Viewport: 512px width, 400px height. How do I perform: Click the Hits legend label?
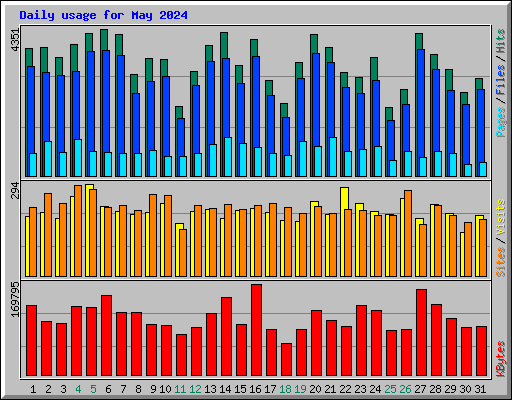coord(501,41)
